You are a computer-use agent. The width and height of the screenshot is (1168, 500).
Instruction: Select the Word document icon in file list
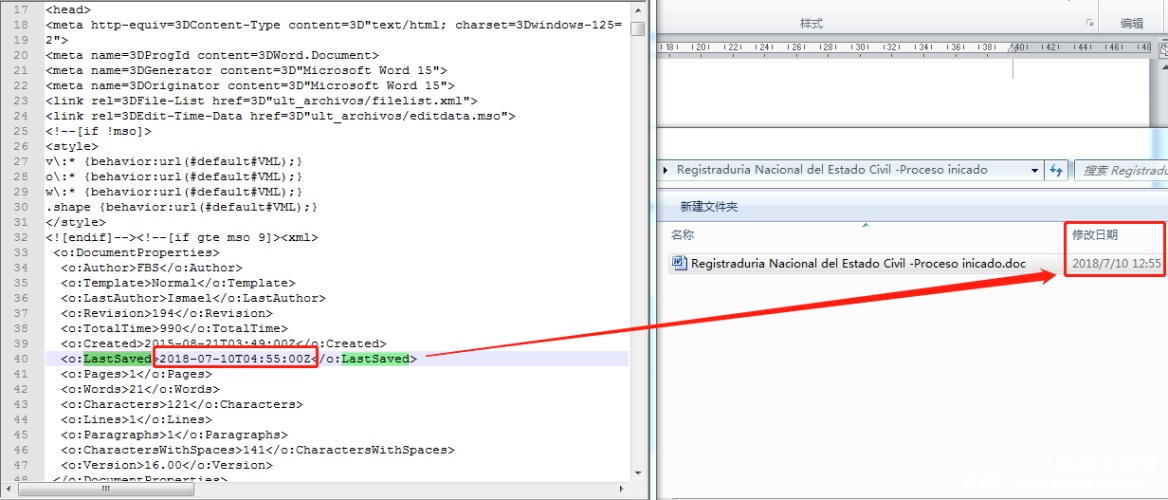click(x=679, y=263)
